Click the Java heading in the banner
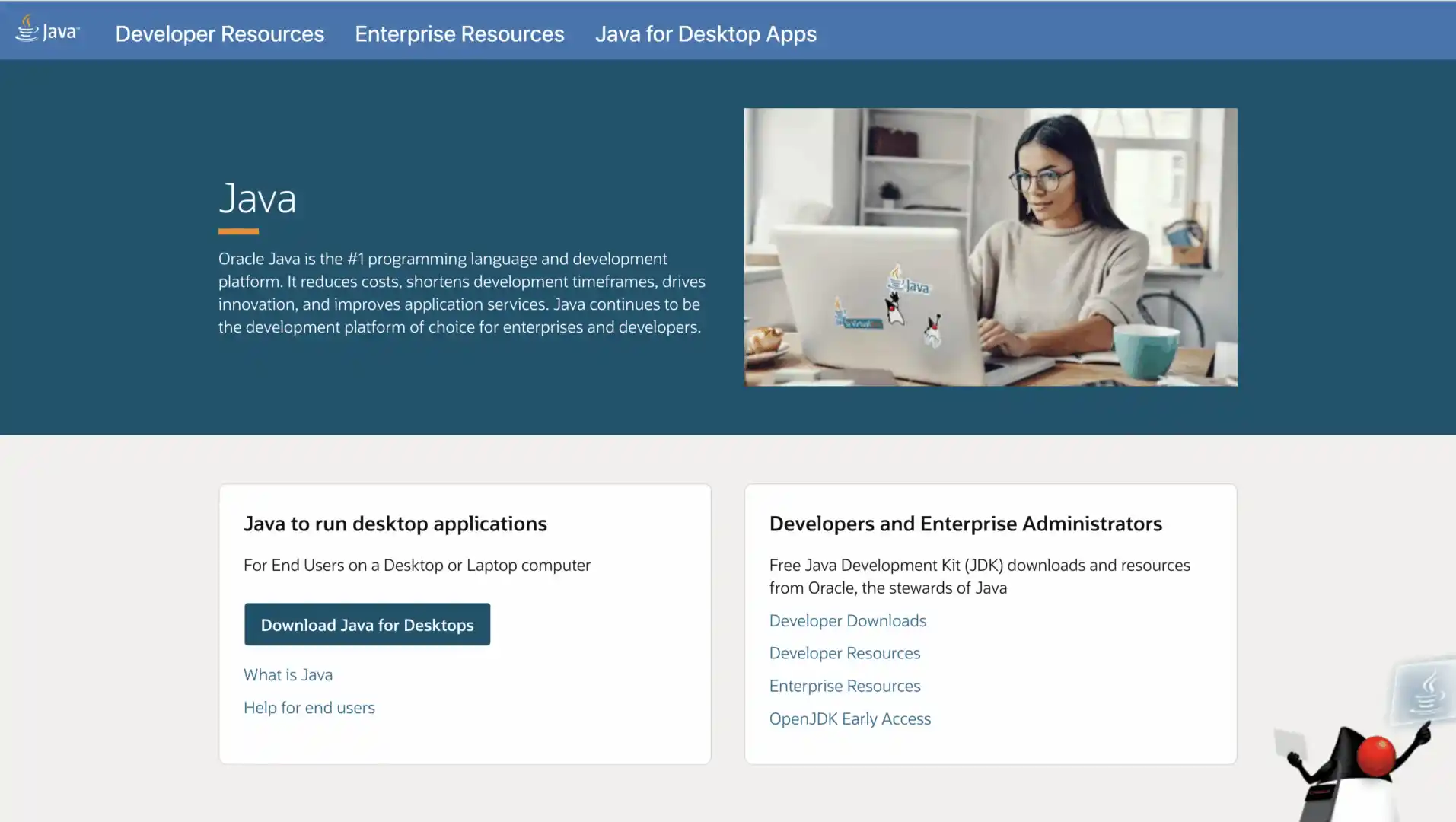Image resolution: width=1456 pixels, height=822 pixels. coord(257,199)
